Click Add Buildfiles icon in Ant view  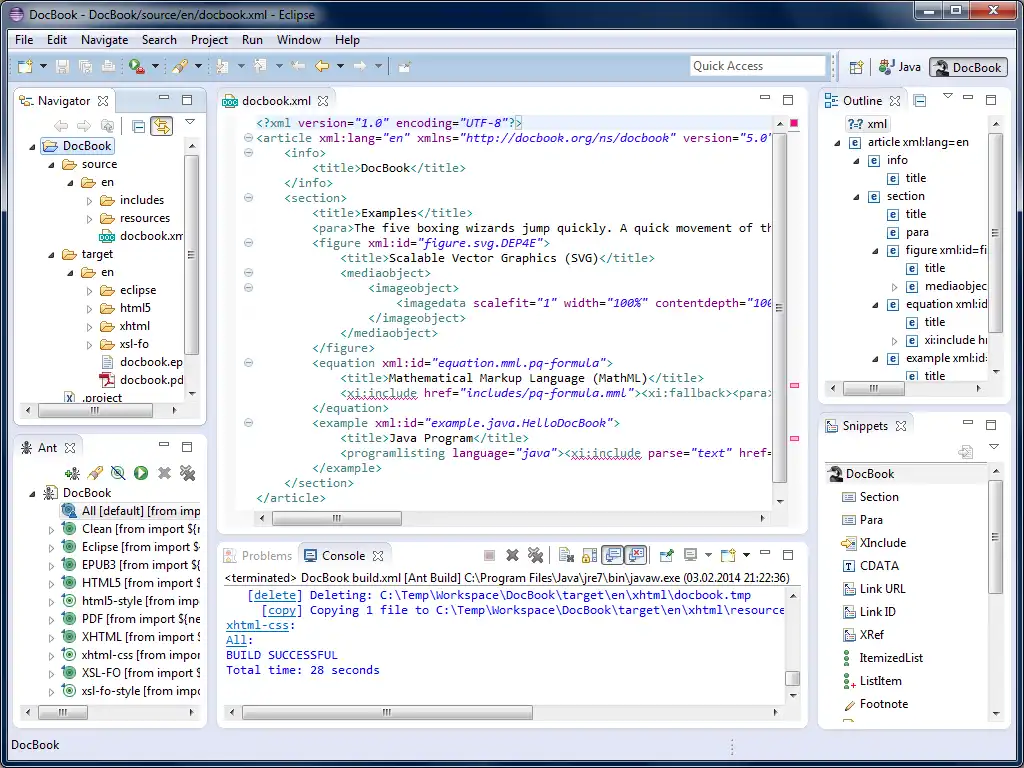(x=72, y=473)
